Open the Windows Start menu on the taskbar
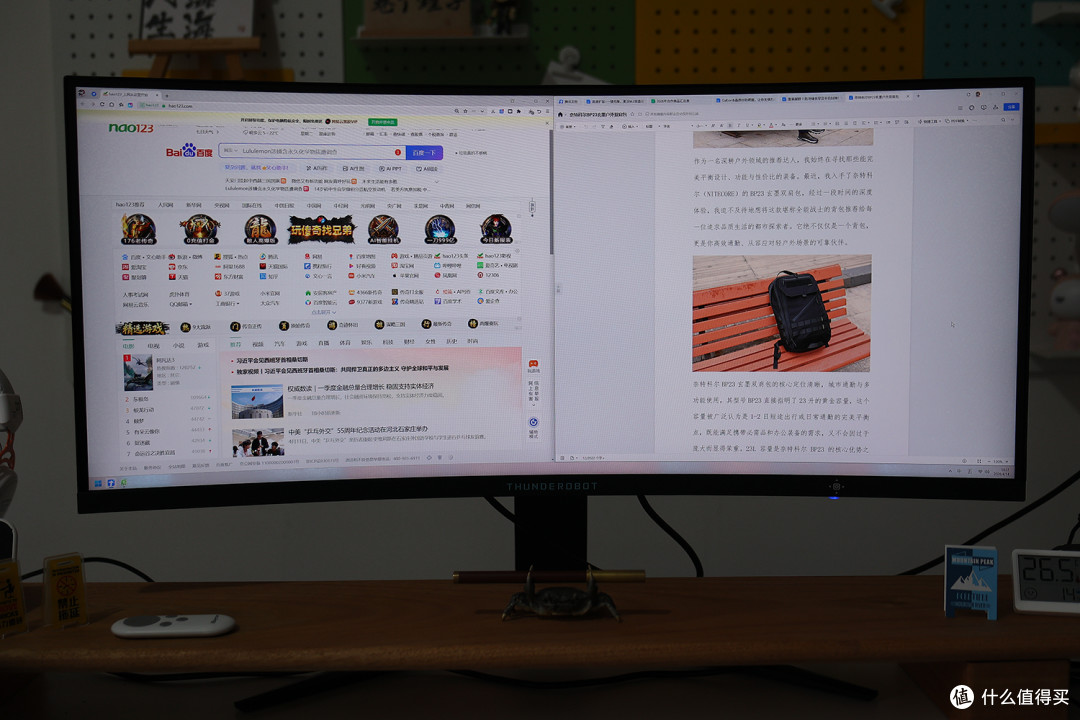The width and height of the screenshot is (1080, 720). 98,482
